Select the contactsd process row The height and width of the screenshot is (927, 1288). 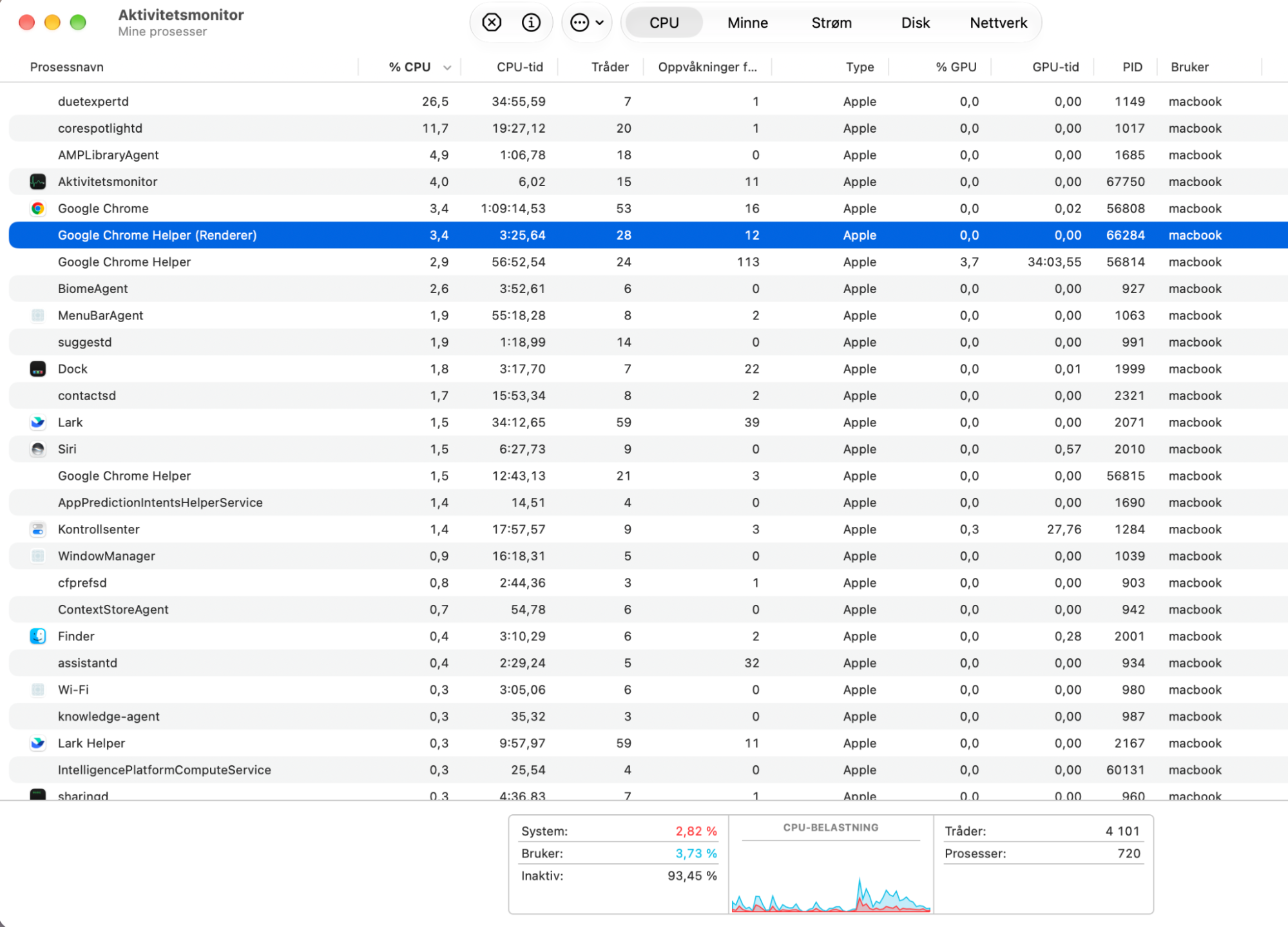[648, 396]
